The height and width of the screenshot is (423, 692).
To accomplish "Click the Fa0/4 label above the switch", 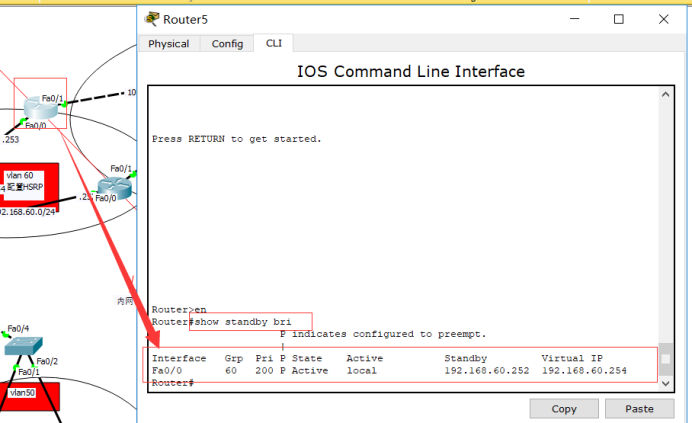I will coord(18,329).
